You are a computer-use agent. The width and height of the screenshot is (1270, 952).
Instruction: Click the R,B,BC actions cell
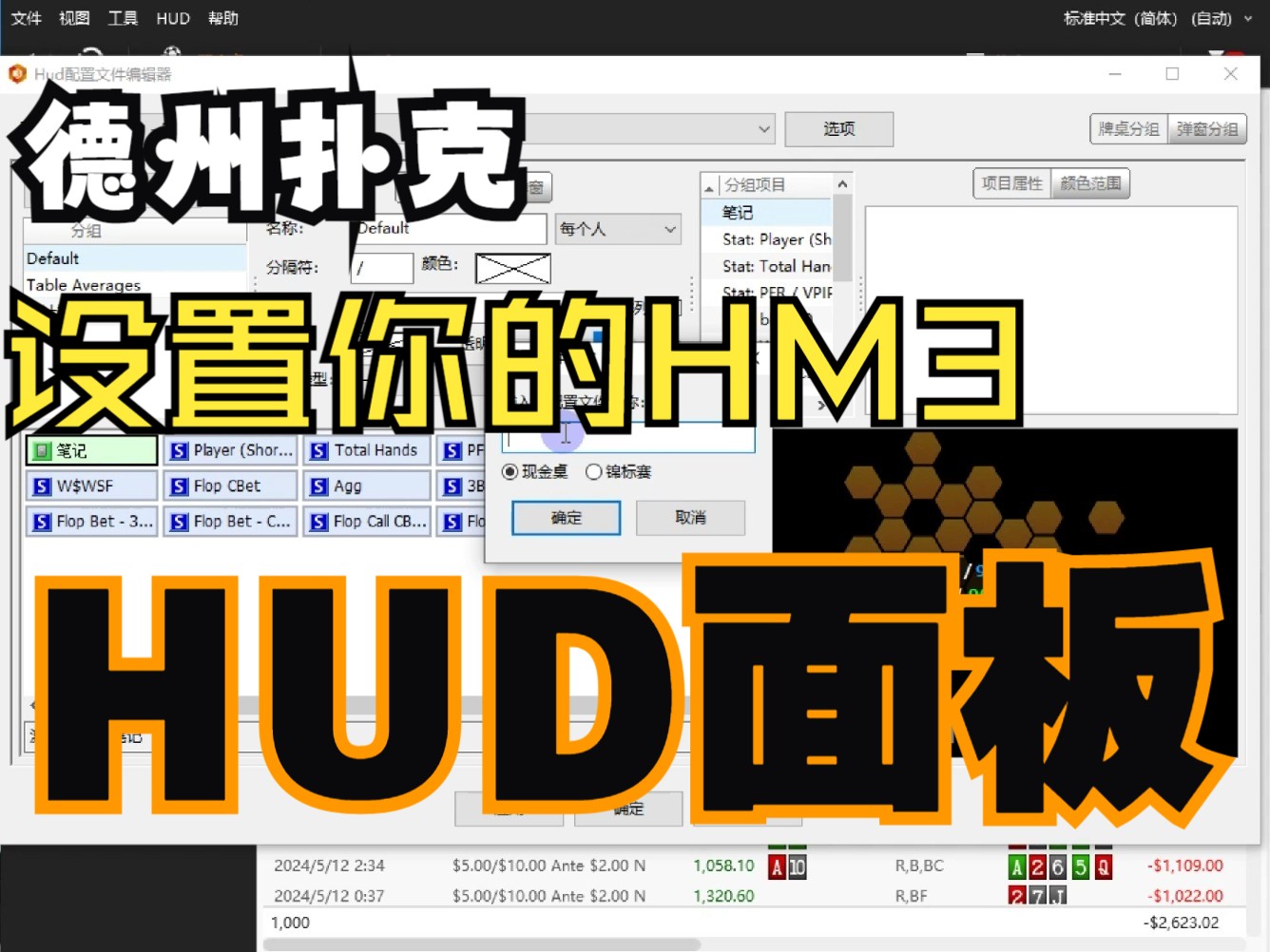click(919, 866)
